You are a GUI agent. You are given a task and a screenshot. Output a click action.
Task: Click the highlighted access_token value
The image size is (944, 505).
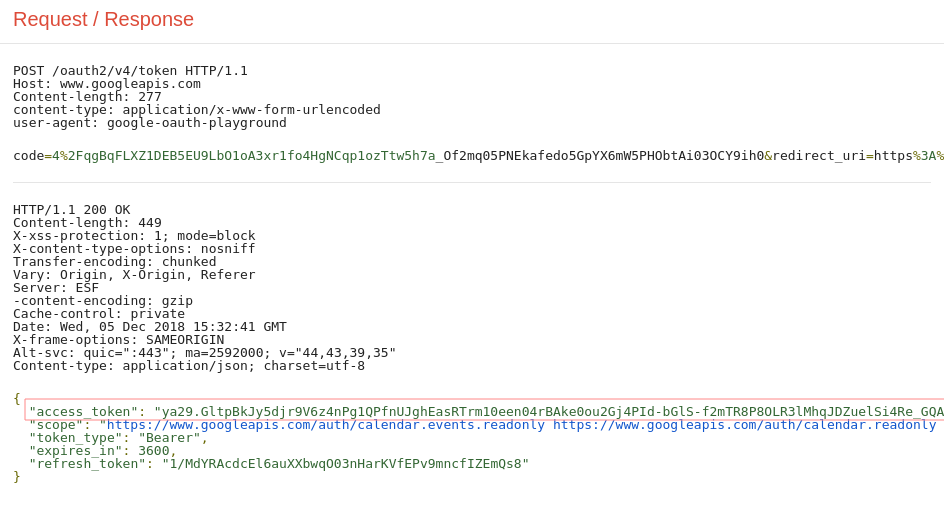click(x=549, y=412)
